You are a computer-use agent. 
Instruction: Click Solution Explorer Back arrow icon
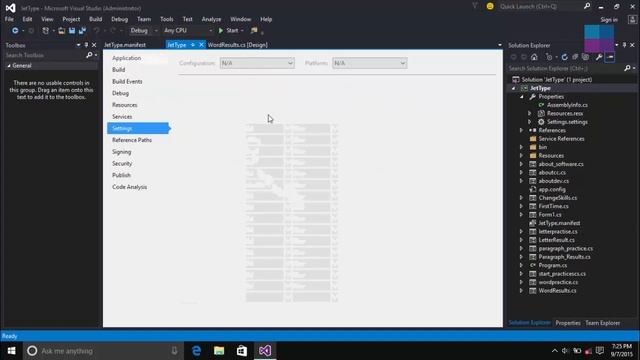click(514, 57)
